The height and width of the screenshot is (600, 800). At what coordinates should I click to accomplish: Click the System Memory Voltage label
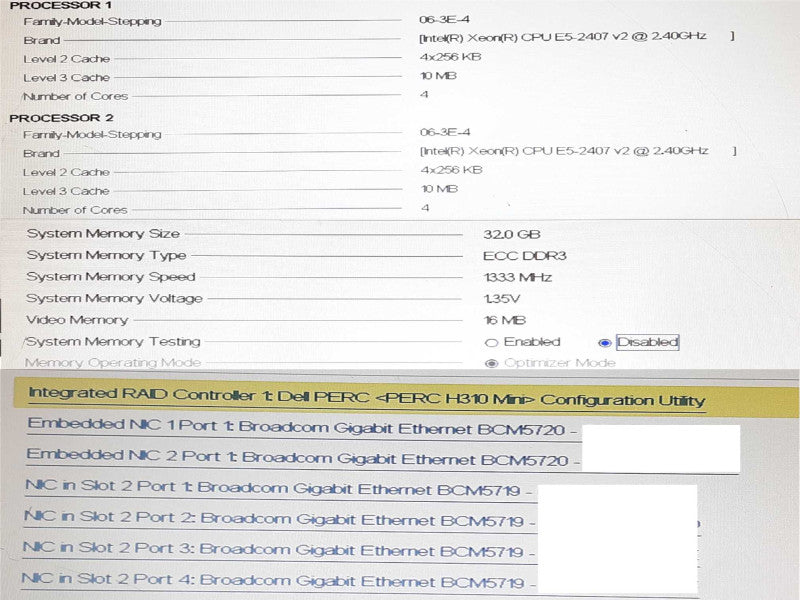(114, 298)
